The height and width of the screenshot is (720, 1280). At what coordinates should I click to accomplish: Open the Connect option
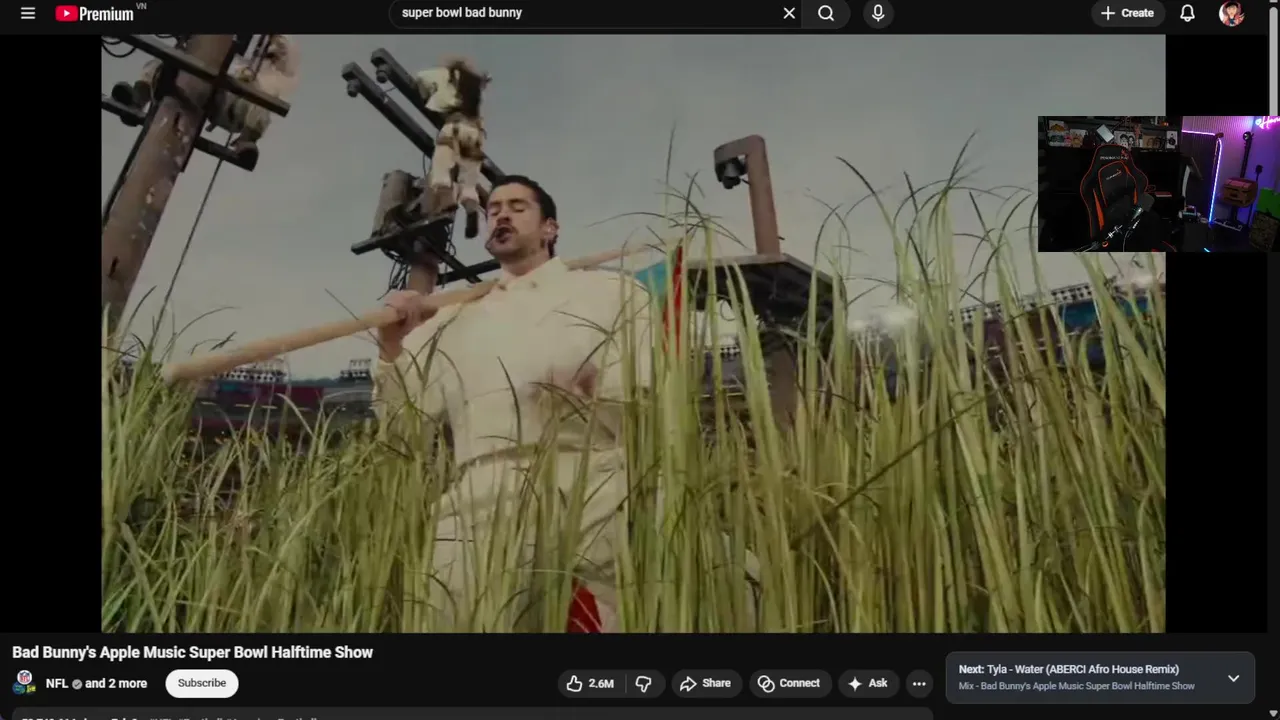[x=789, y=683]
